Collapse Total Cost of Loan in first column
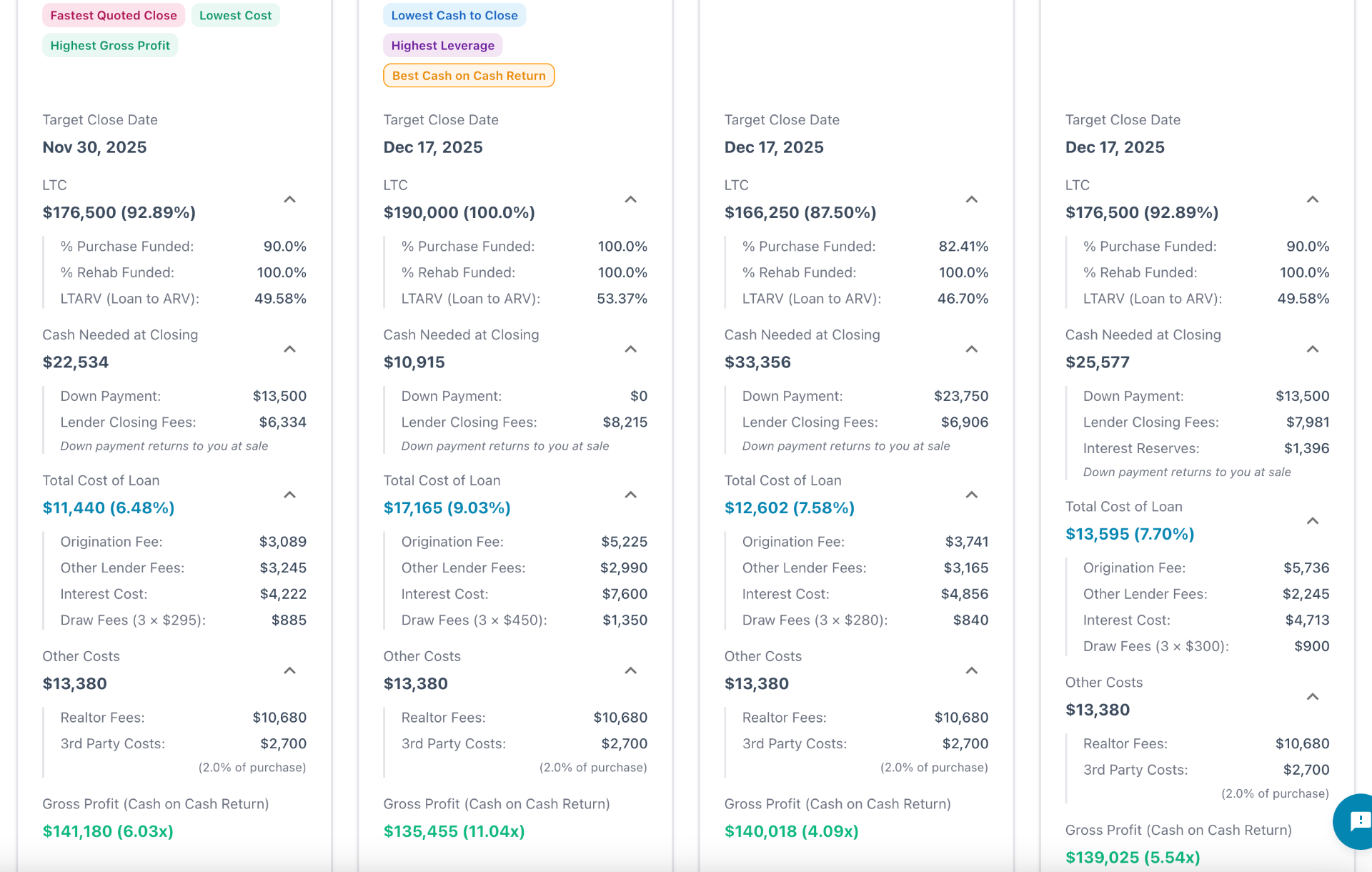 coord(289,494)
